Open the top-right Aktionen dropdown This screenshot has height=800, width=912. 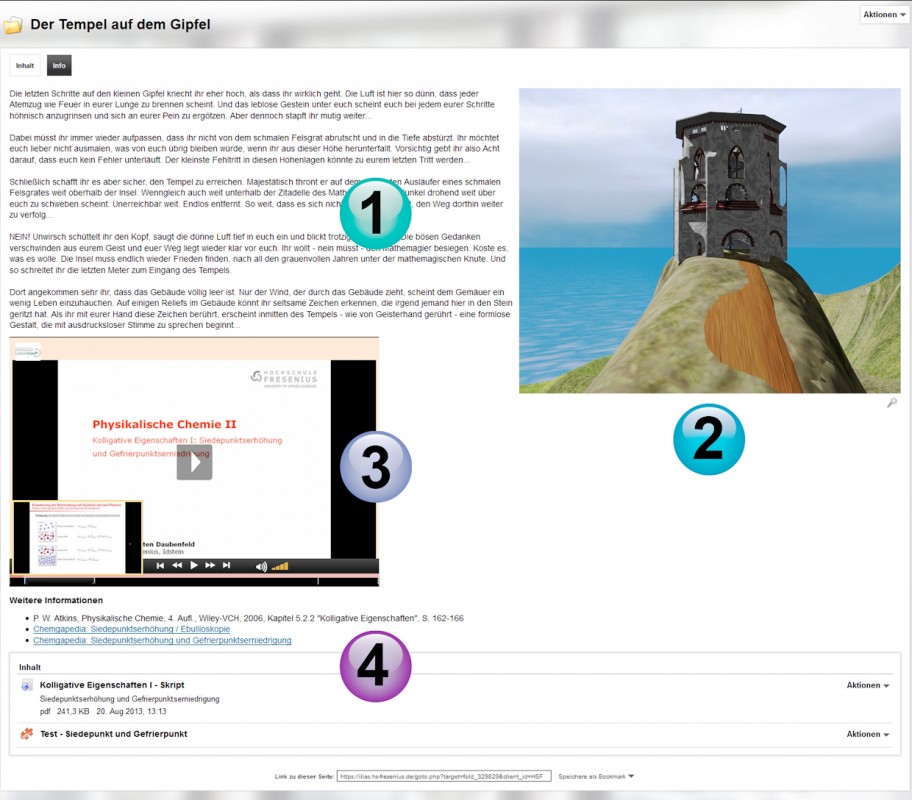click(884, 15)
